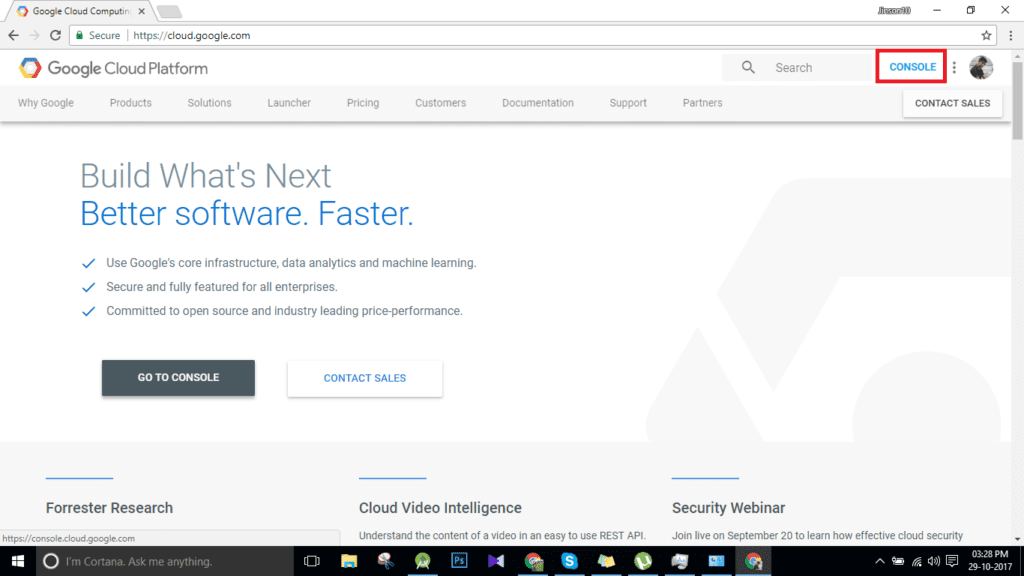Screen dimensions: 1024x576
Task: Bookmark the page with the star icon
Action: coord(986,35)
